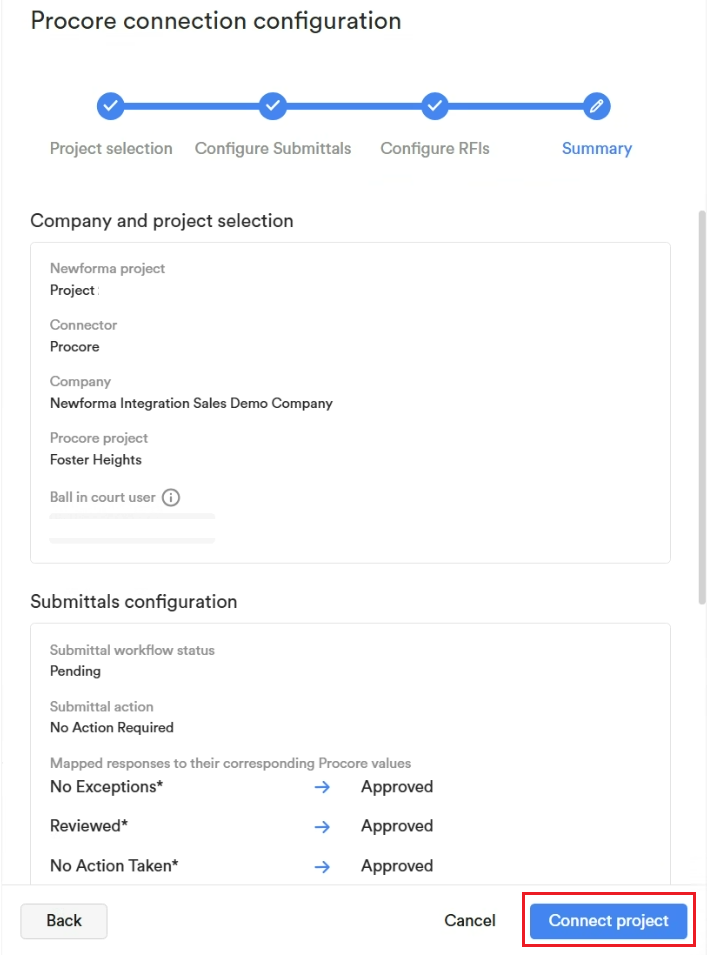Click the Back button
The image size is (707, 955).
pyautogui.click(x=64, y=920)
